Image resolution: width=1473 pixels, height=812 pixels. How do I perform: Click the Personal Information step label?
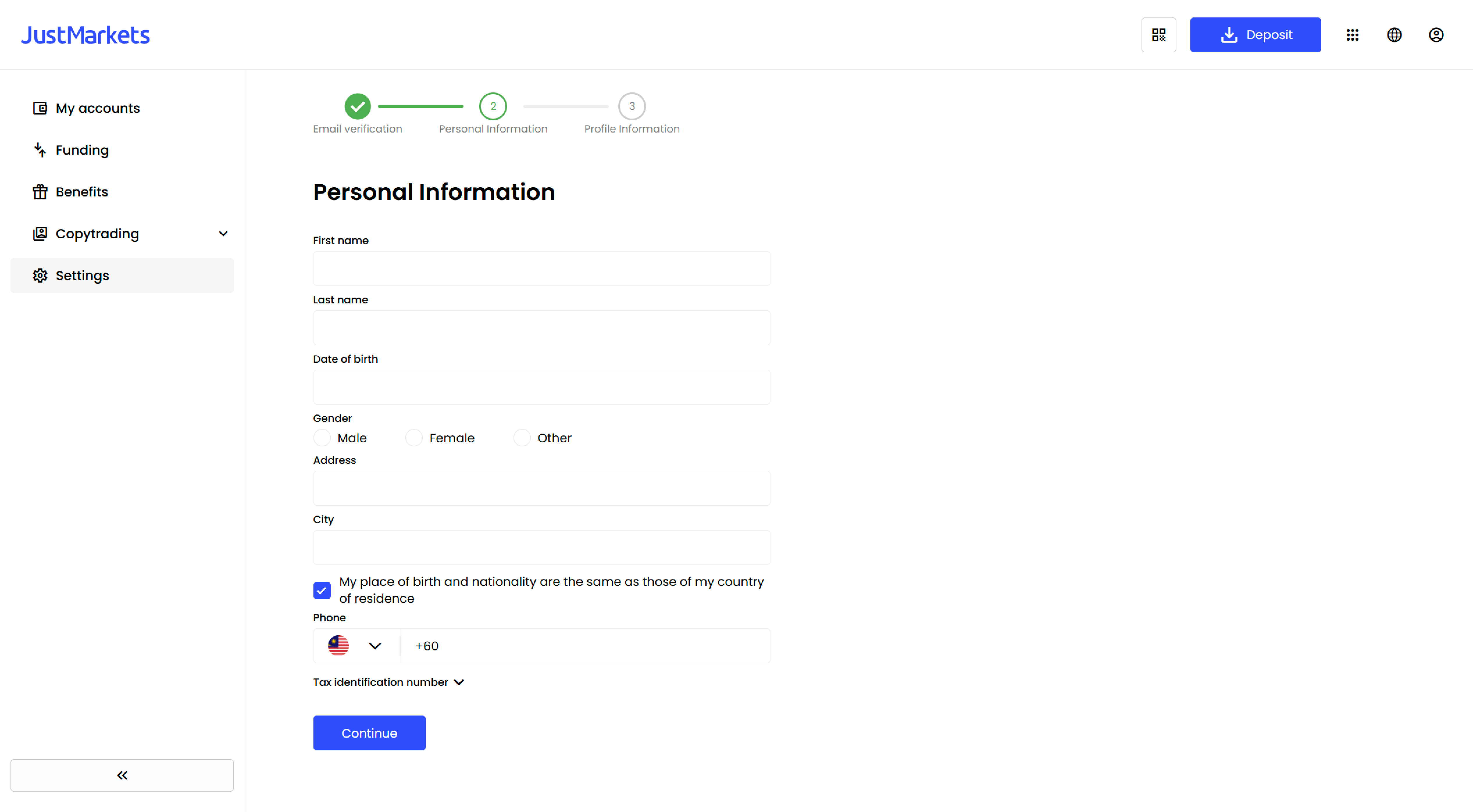pyautogui.click(x=493, y=128)
